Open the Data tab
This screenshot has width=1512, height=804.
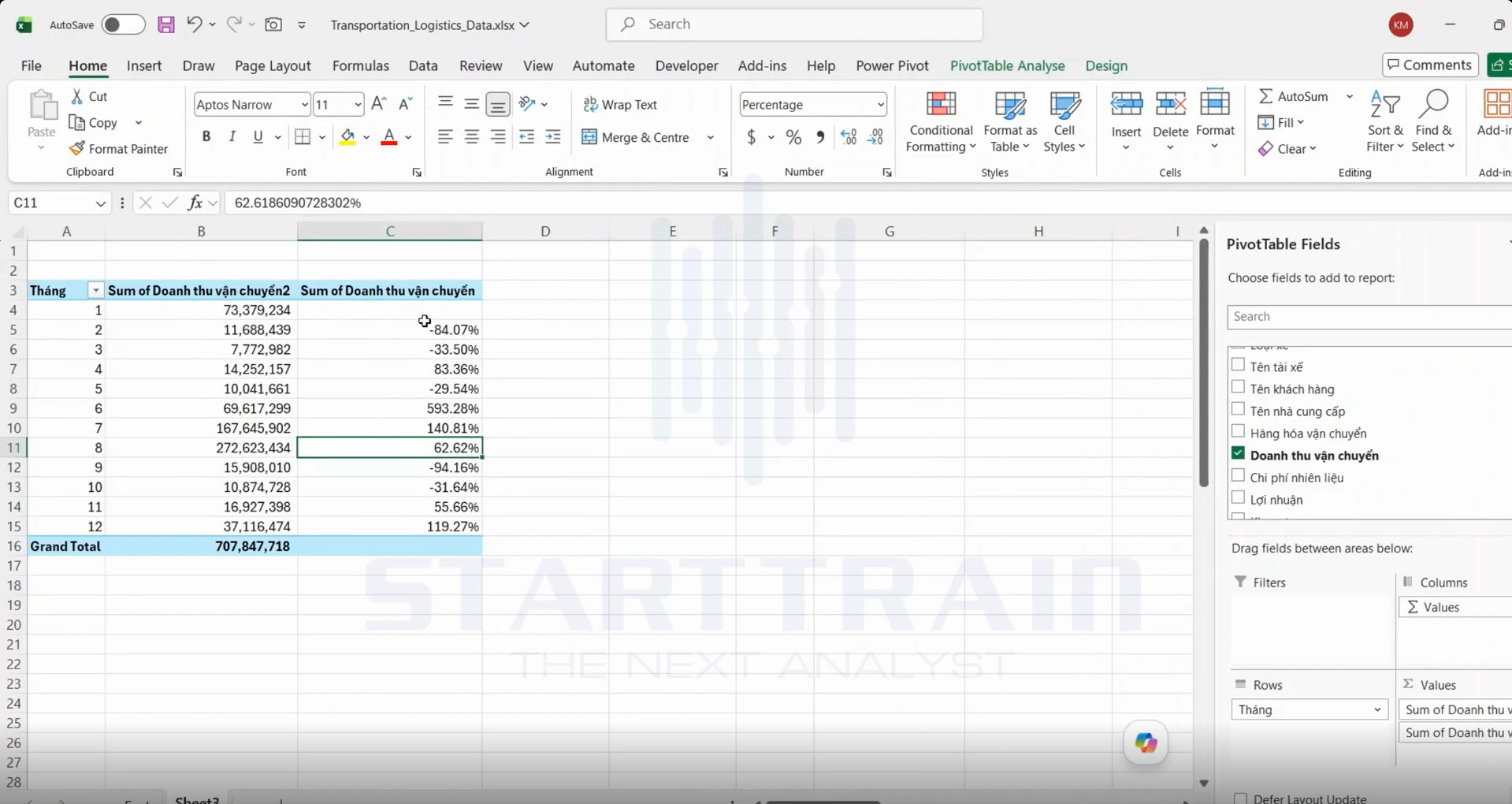pyautogui.click(x=423, y=65)
